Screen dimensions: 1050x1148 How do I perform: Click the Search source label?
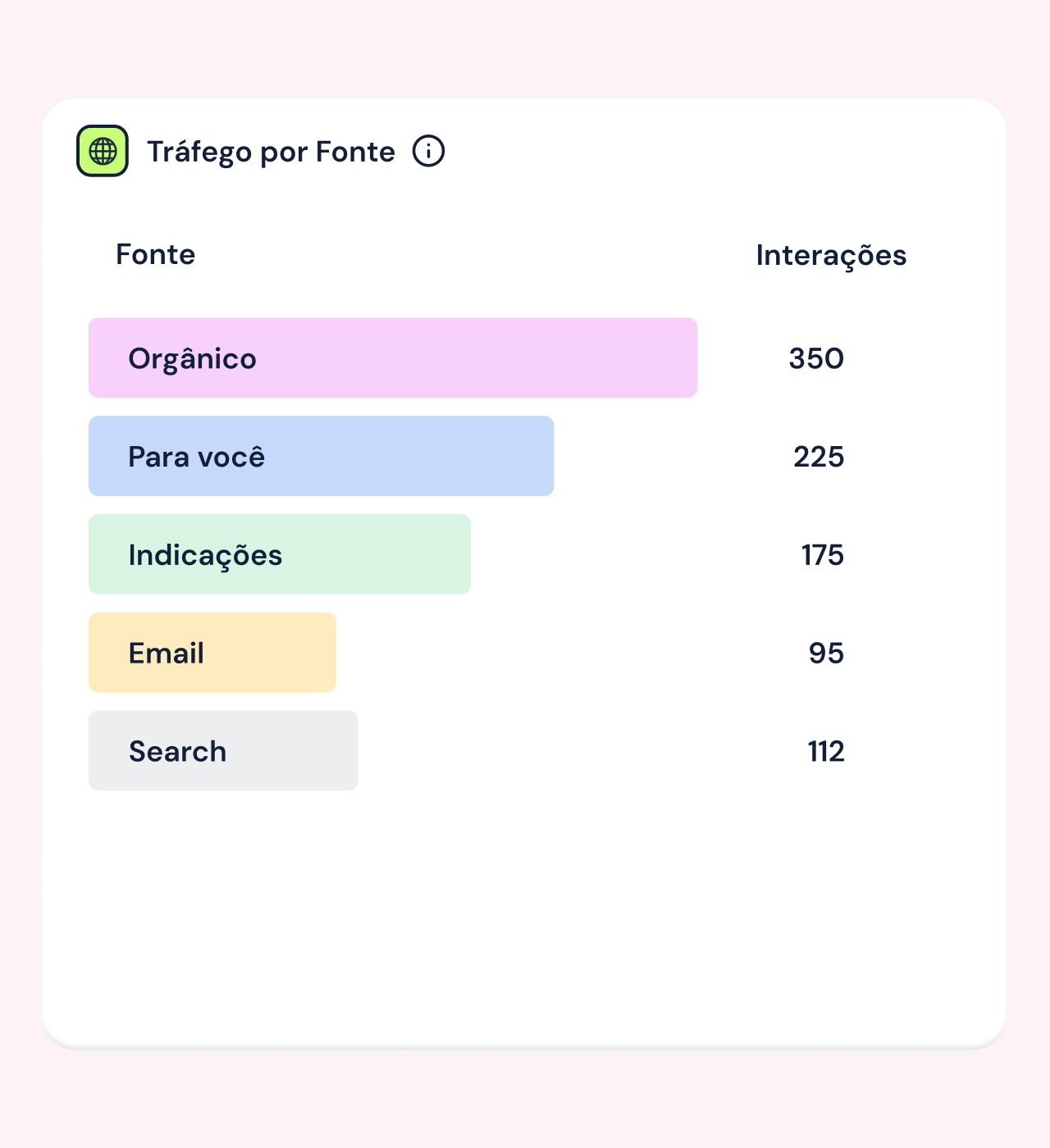pos(177,751)
